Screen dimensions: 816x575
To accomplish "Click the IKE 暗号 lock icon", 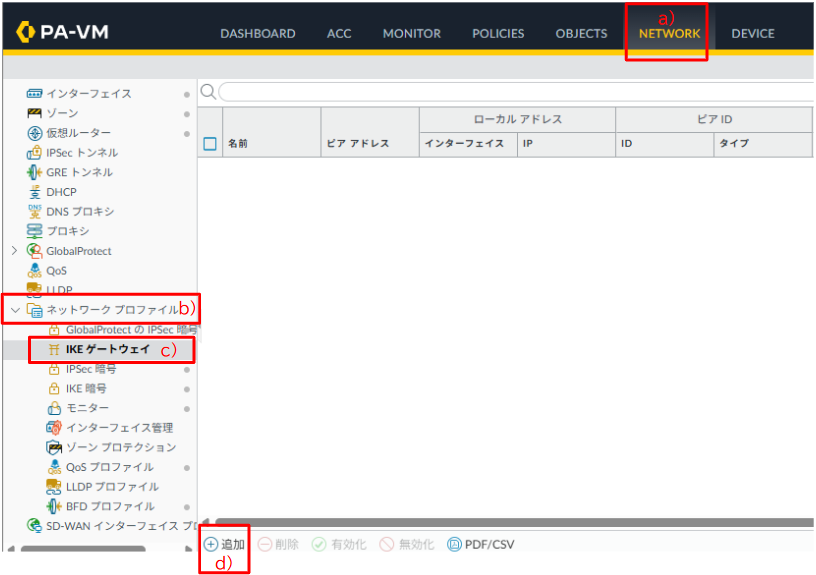I will [54, 389].
